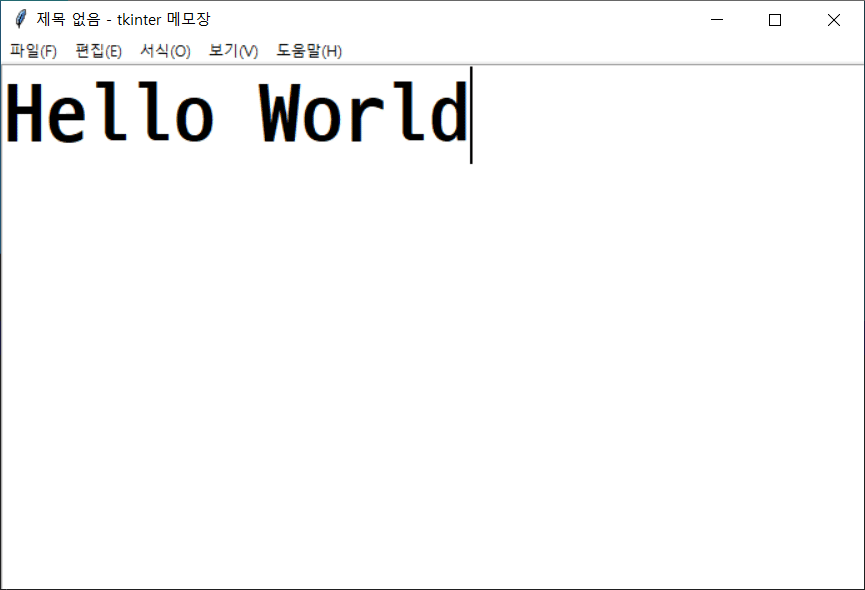Click the tkinter feather icon in title bar

point(20,19)
